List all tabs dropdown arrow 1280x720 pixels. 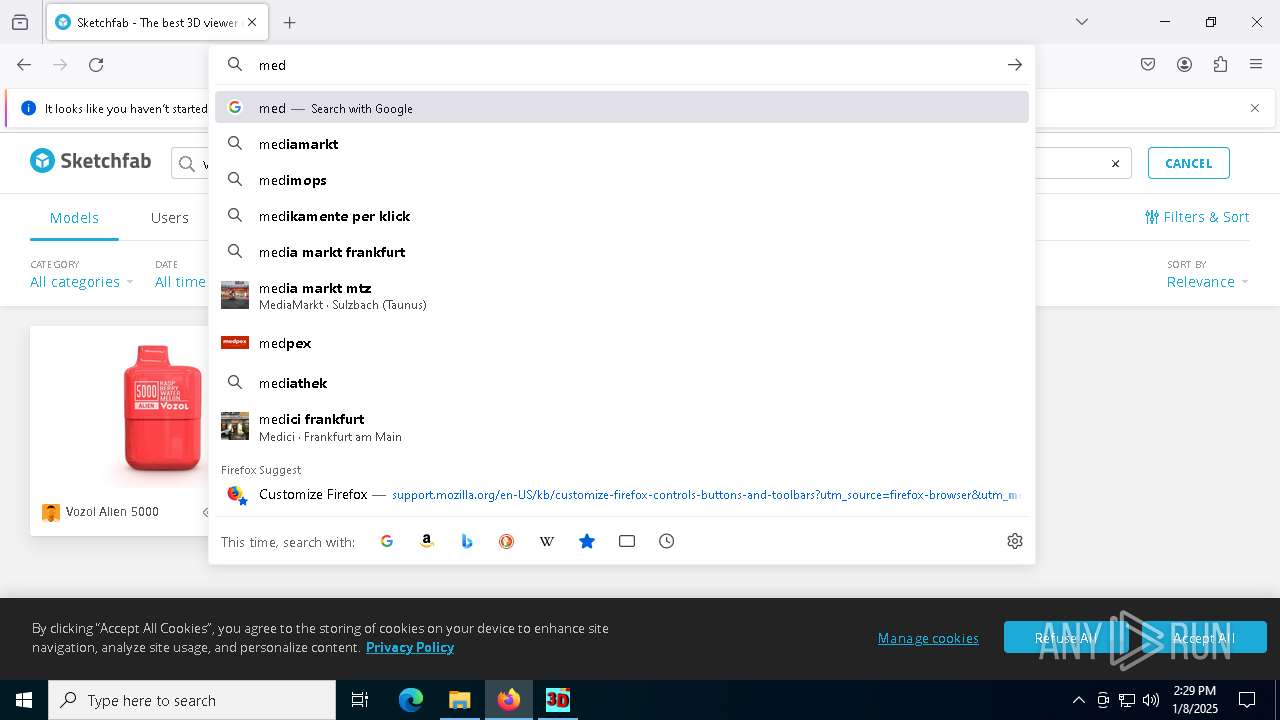coord(1082,22)
